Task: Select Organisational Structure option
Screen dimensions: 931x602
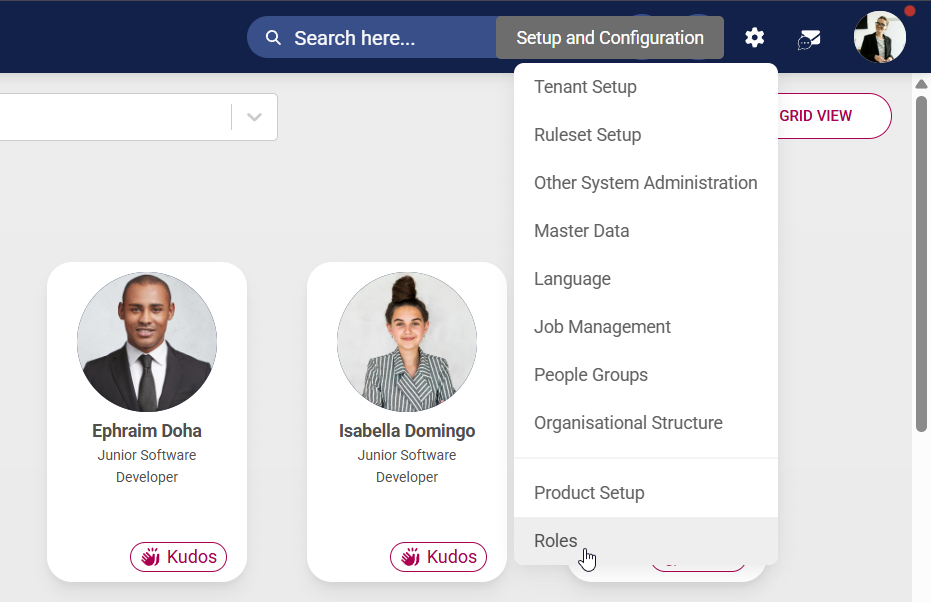Action: (628, 423)
